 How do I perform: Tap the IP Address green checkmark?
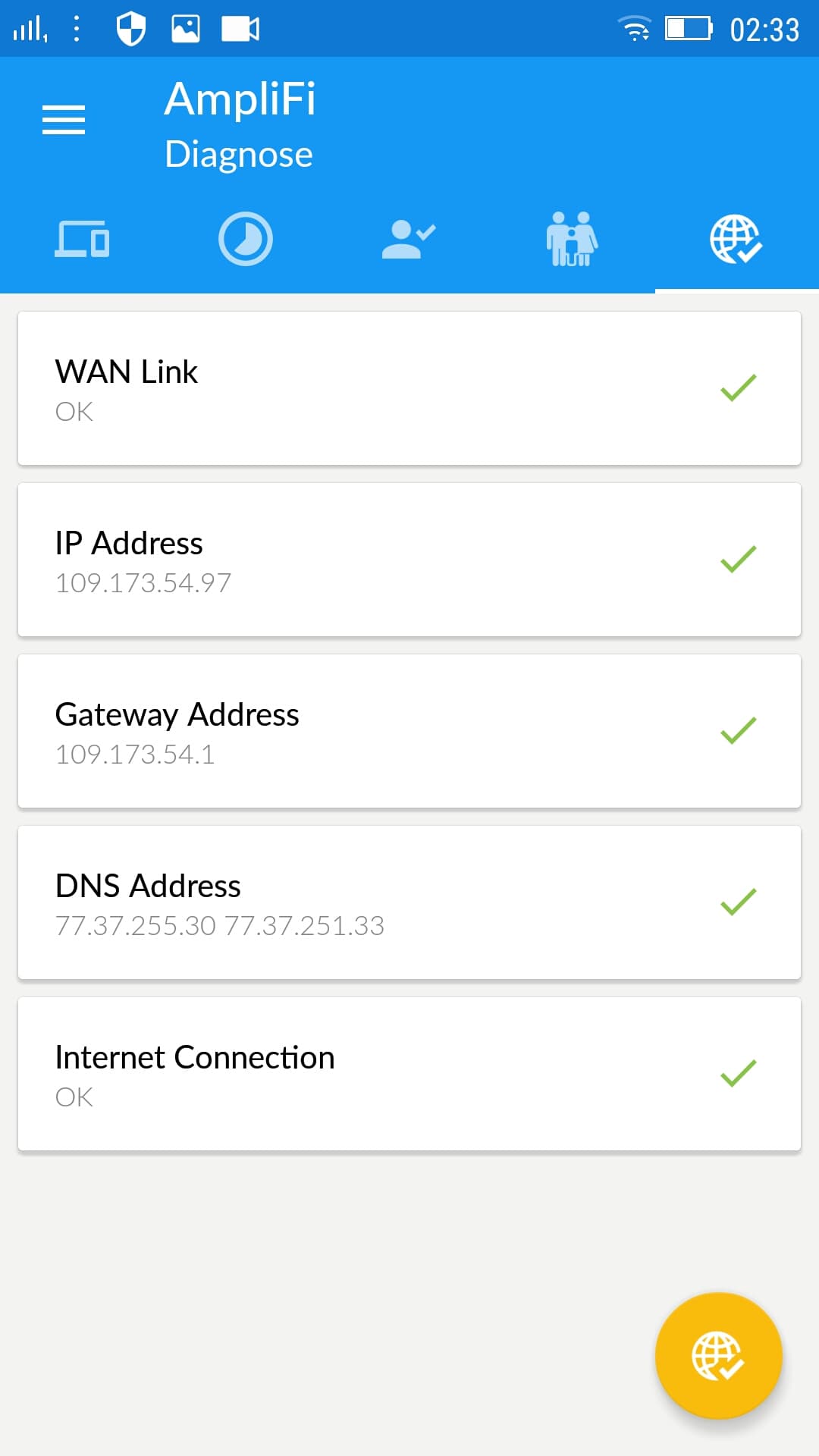click(738, 559)
